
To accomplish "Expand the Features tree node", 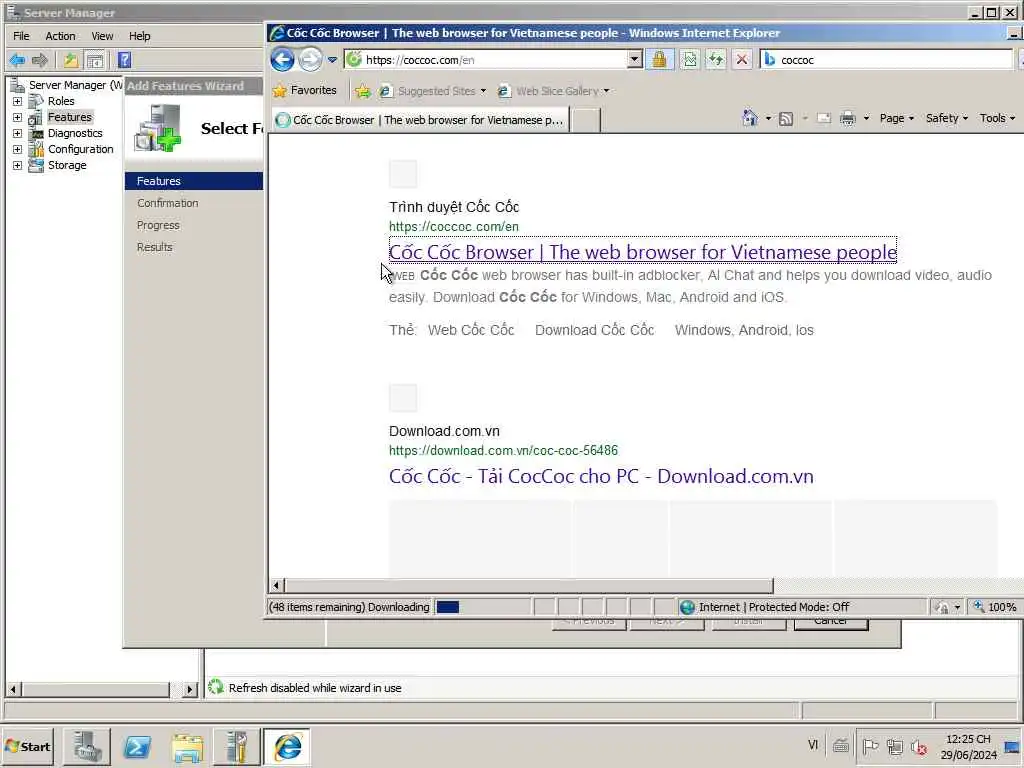I will (x=18, y=118).
